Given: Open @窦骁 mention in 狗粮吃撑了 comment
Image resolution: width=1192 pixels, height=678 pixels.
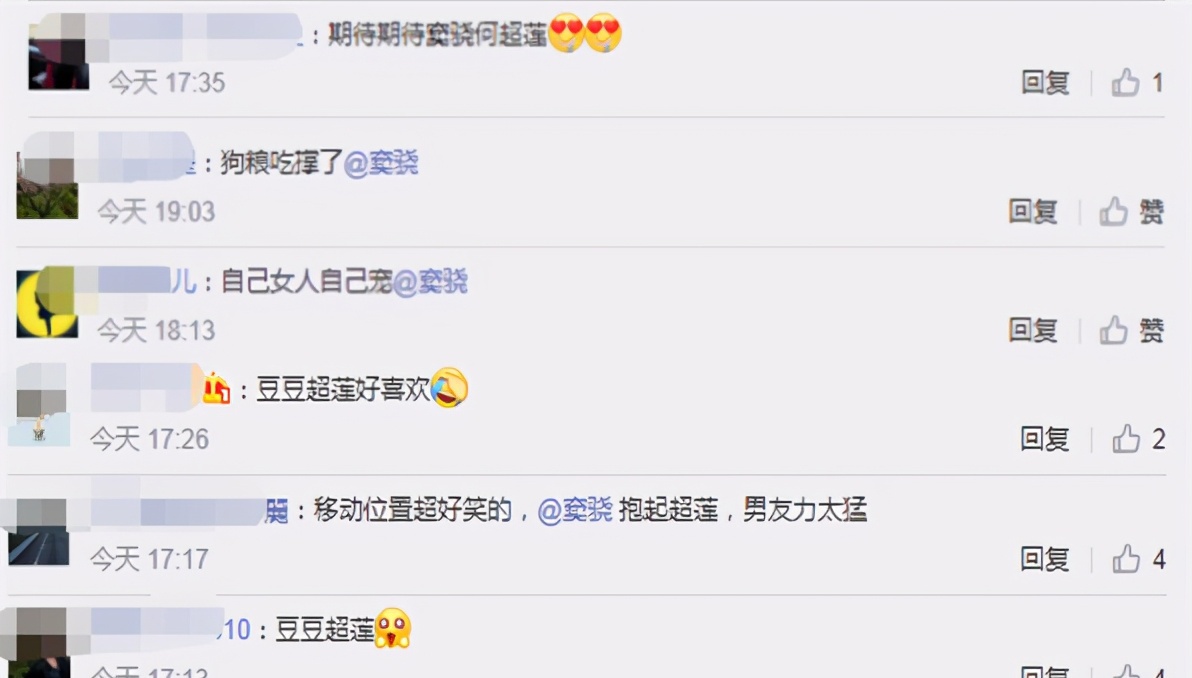Looking at the screenshot, I should click(x=381, y=163).
